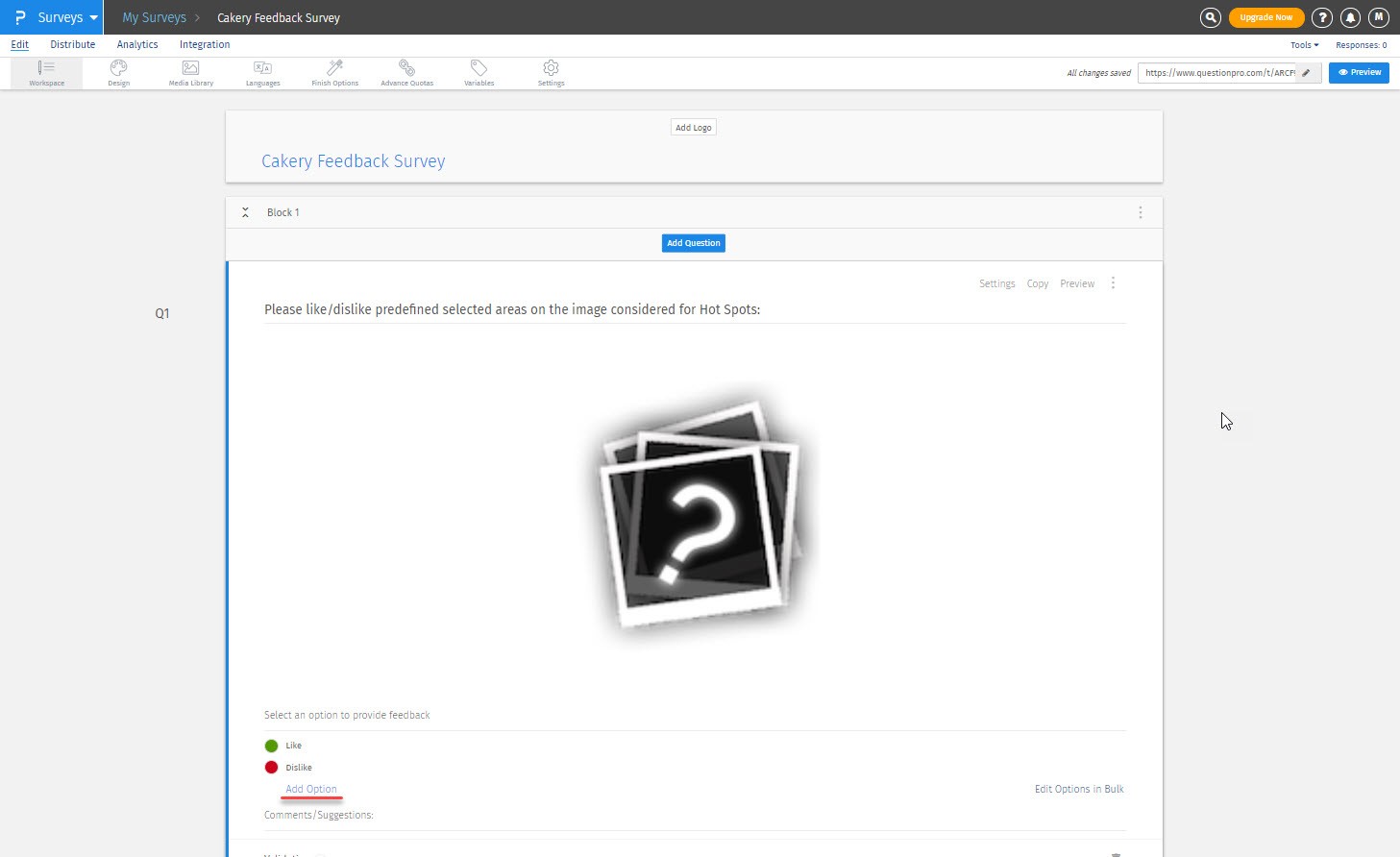Open the Tools dropdown menu
This screenshot has width=1400, height=857.
click(1304, 45)
